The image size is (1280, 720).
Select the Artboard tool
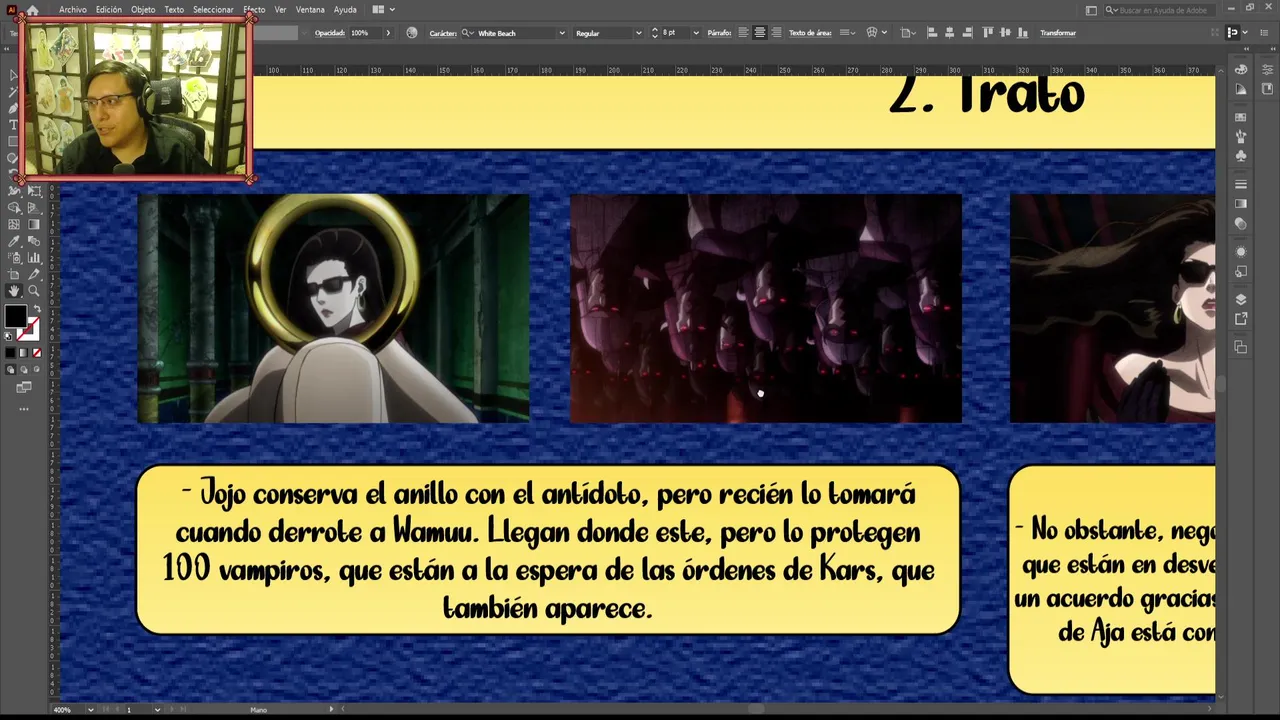coord(14,274)
